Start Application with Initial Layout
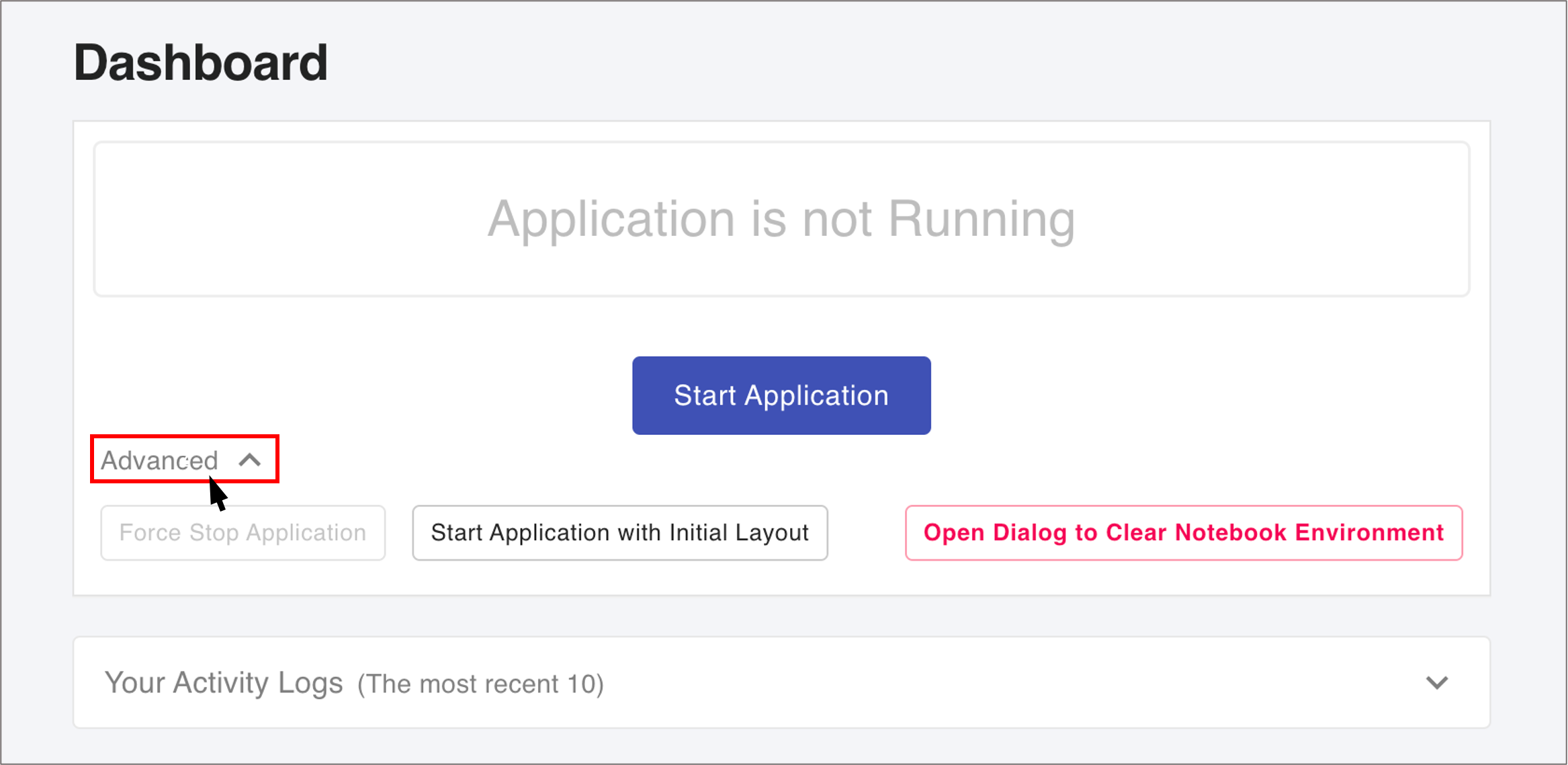The height and width of the screenshot is (765, 1568). tap(619, 533)
